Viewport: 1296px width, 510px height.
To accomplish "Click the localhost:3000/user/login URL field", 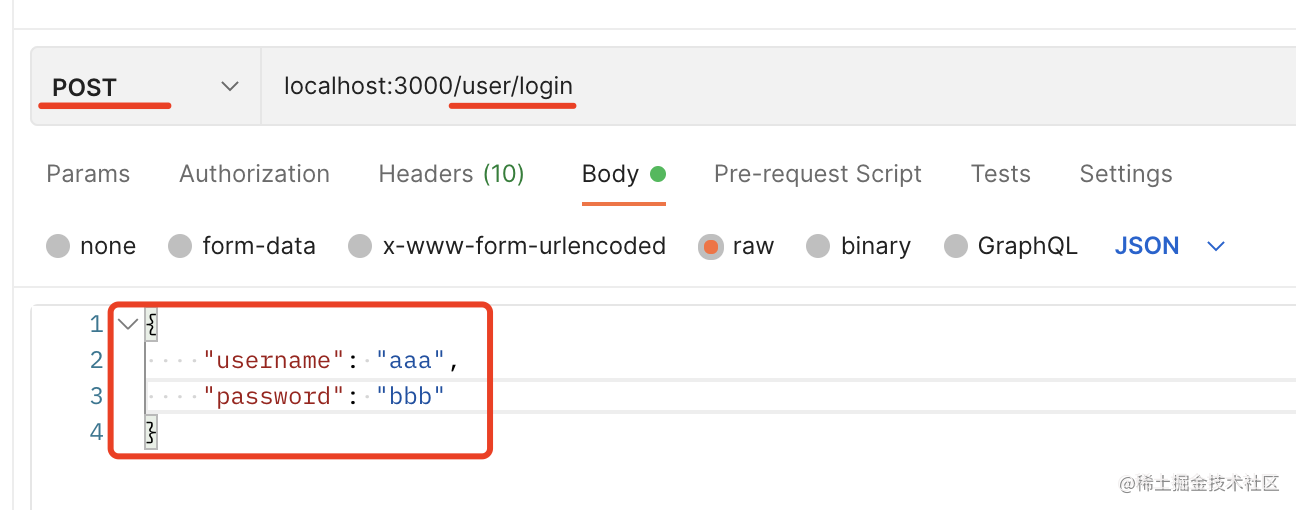I will (428, 86).
